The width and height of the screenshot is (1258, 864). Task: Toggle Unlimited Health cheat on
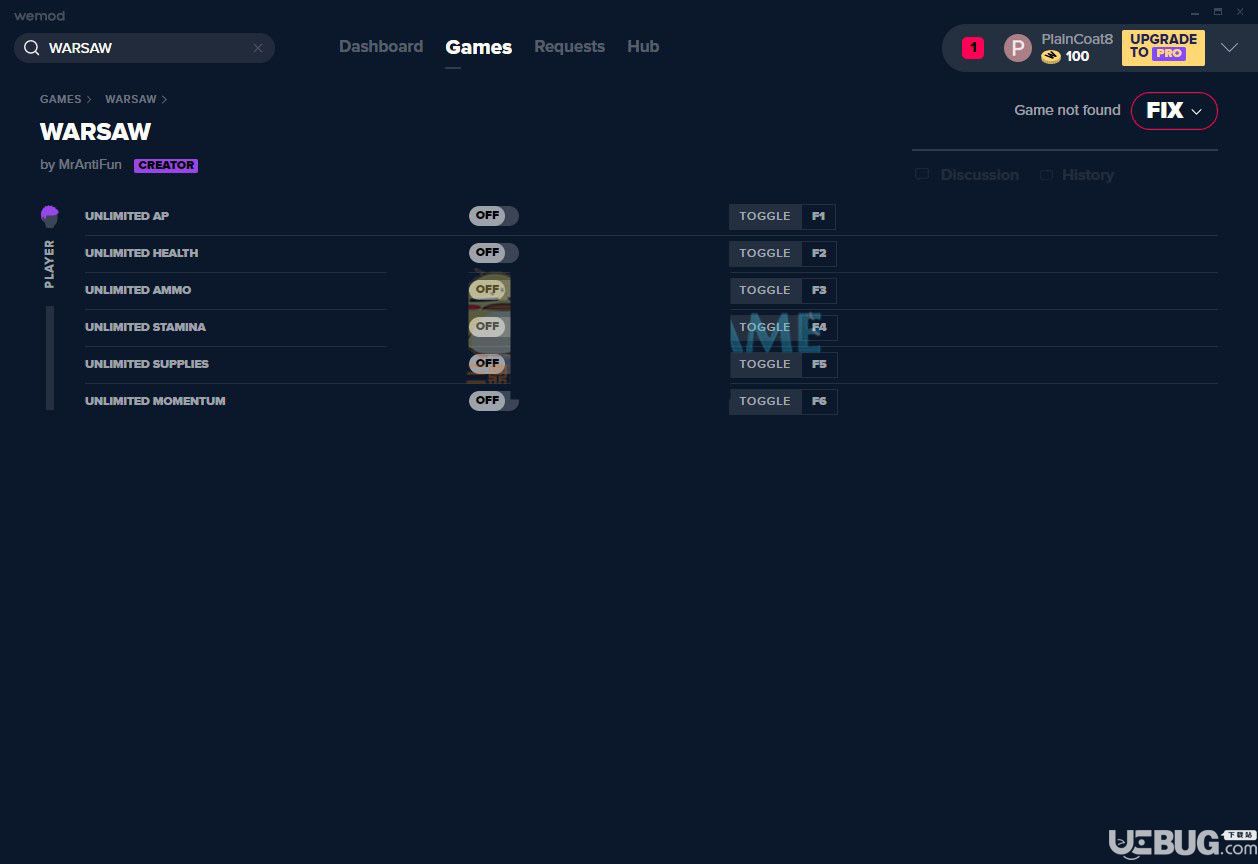point(494,253)
